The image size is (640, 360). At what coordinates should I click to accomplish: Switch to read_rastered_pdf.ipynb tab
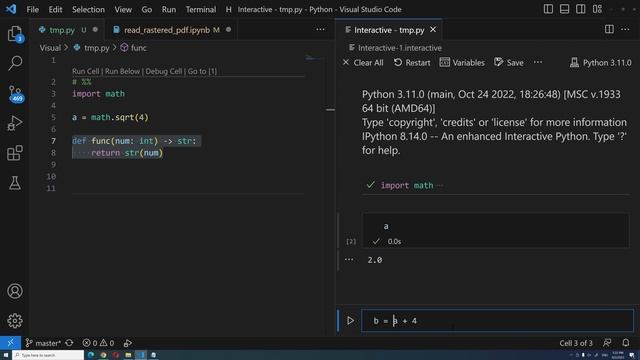[x=167, y=30]
